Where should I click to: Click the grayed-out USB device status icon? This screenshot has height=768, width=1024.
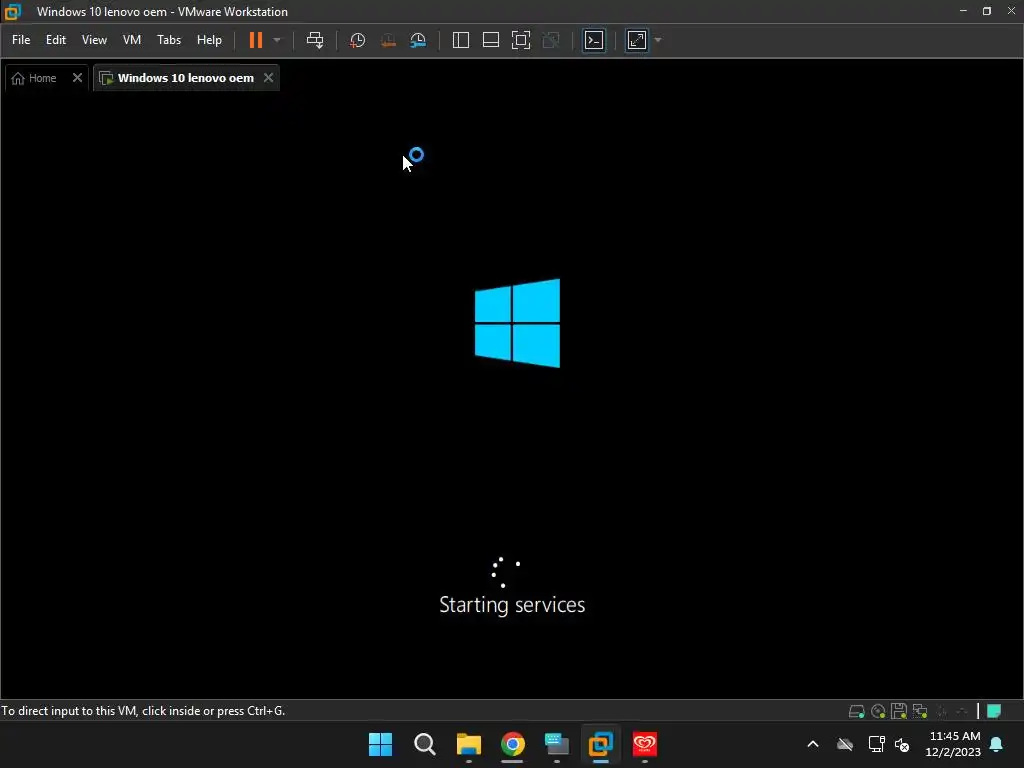(942, 711)
